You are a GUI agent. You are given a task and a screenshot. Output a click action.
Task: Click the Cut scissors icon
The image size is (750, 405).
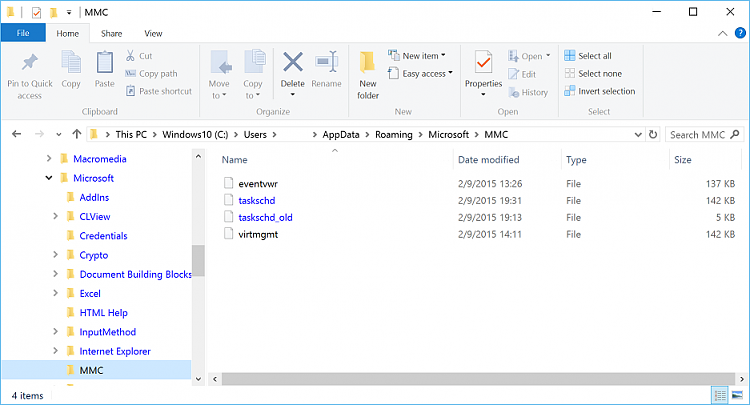click(x=130, y=55)
